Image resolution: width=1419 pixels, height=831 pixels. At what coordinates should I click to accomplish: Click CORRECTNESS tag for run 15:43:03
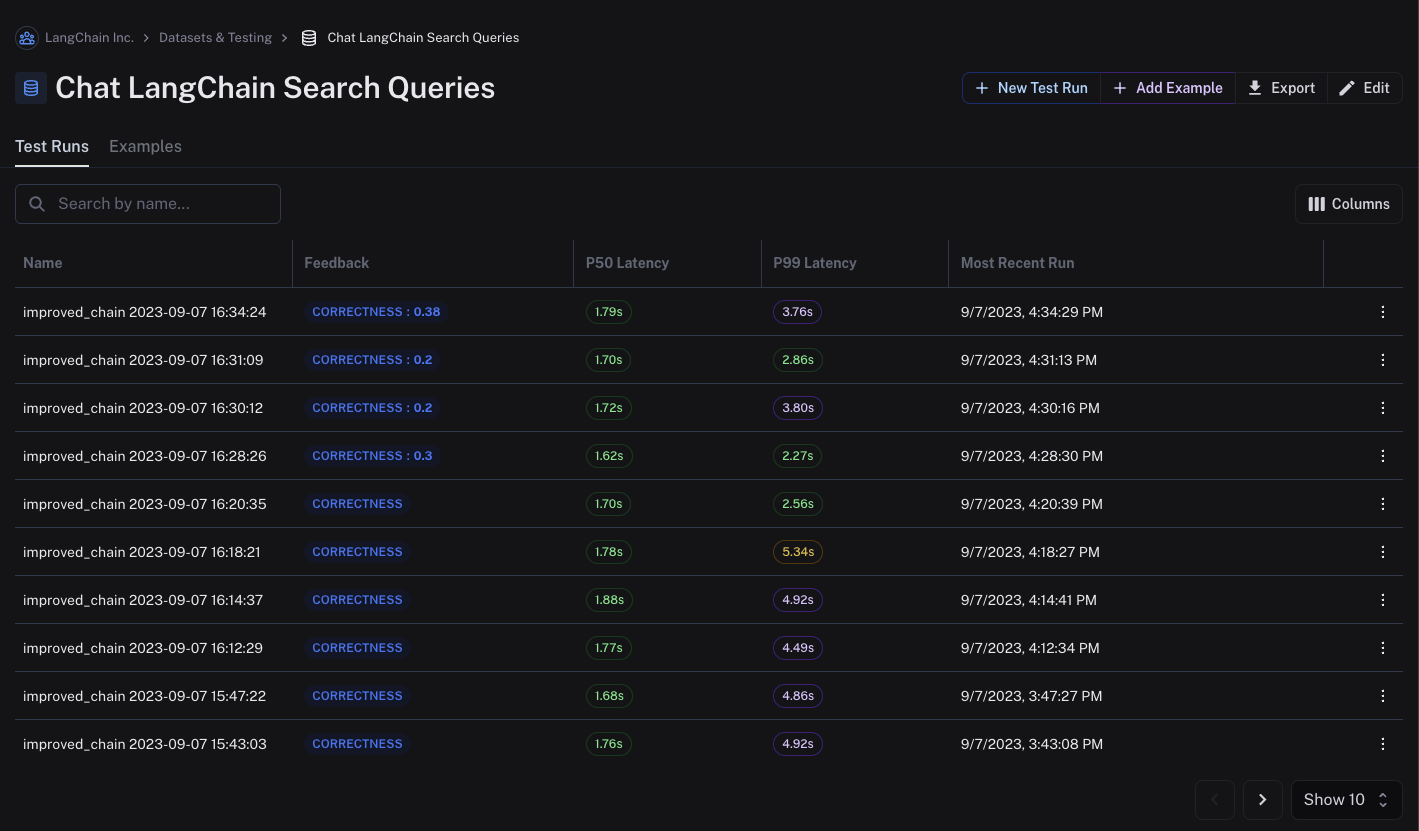coord(357,744)
